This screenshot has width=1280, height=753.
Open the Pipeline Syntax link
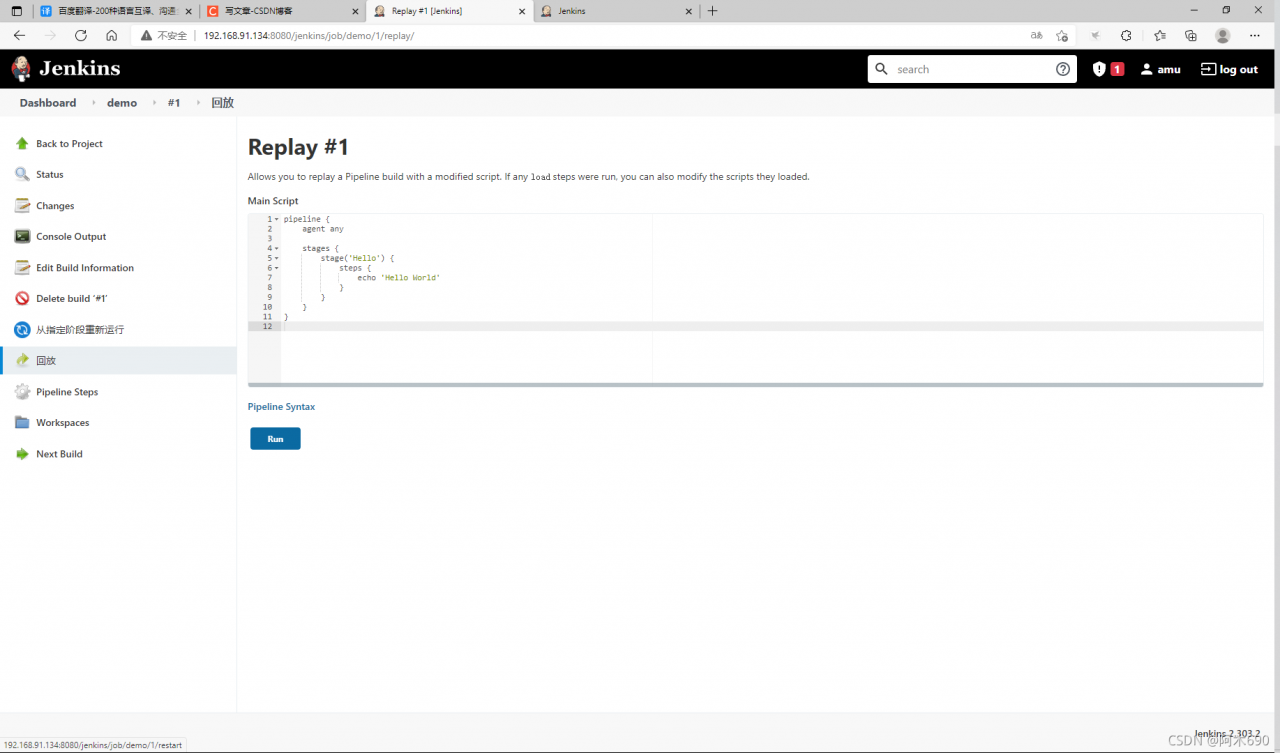point(281,407)
